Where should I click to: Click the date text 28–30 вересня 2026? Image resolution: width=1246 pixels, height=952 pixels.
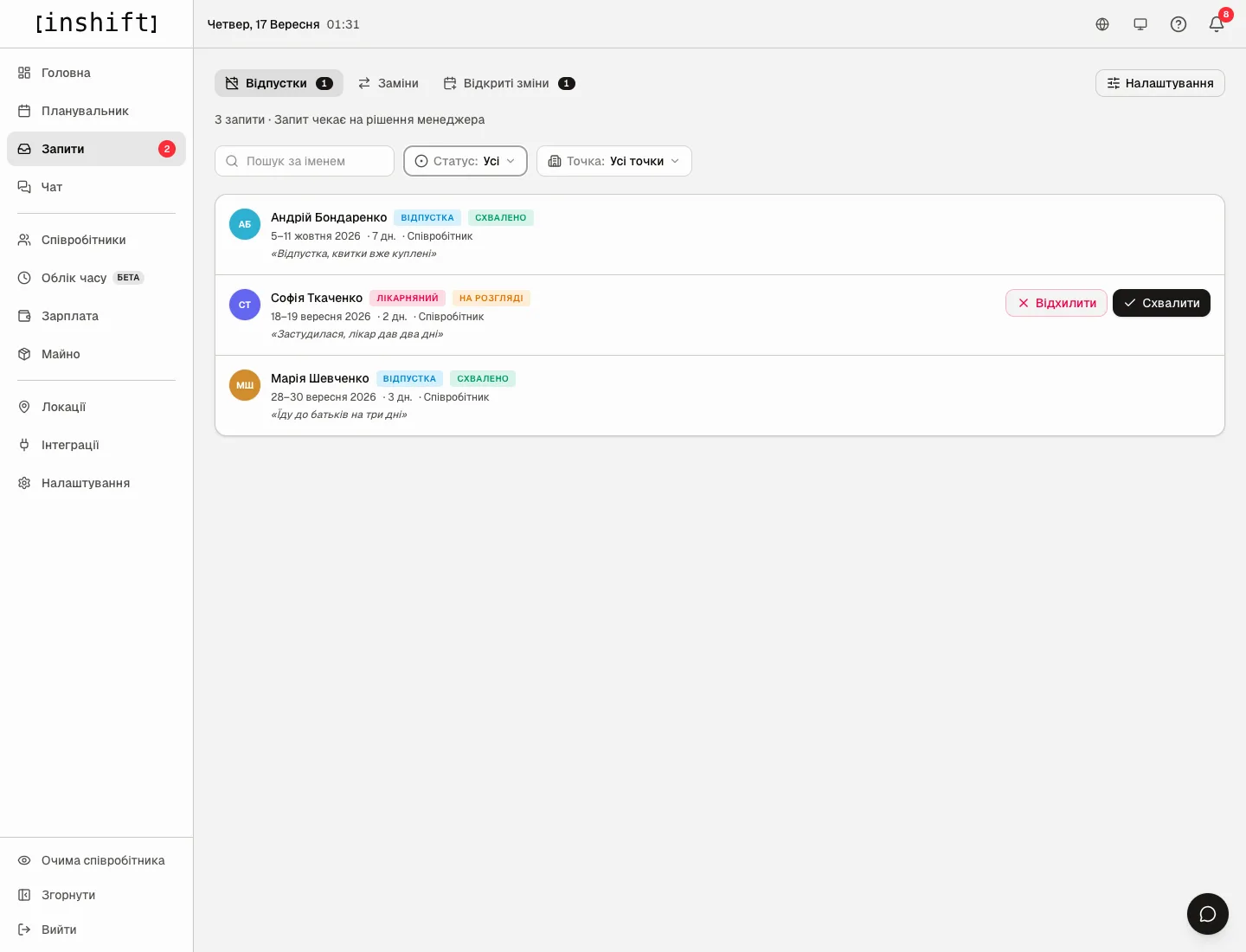pos(324,397)
